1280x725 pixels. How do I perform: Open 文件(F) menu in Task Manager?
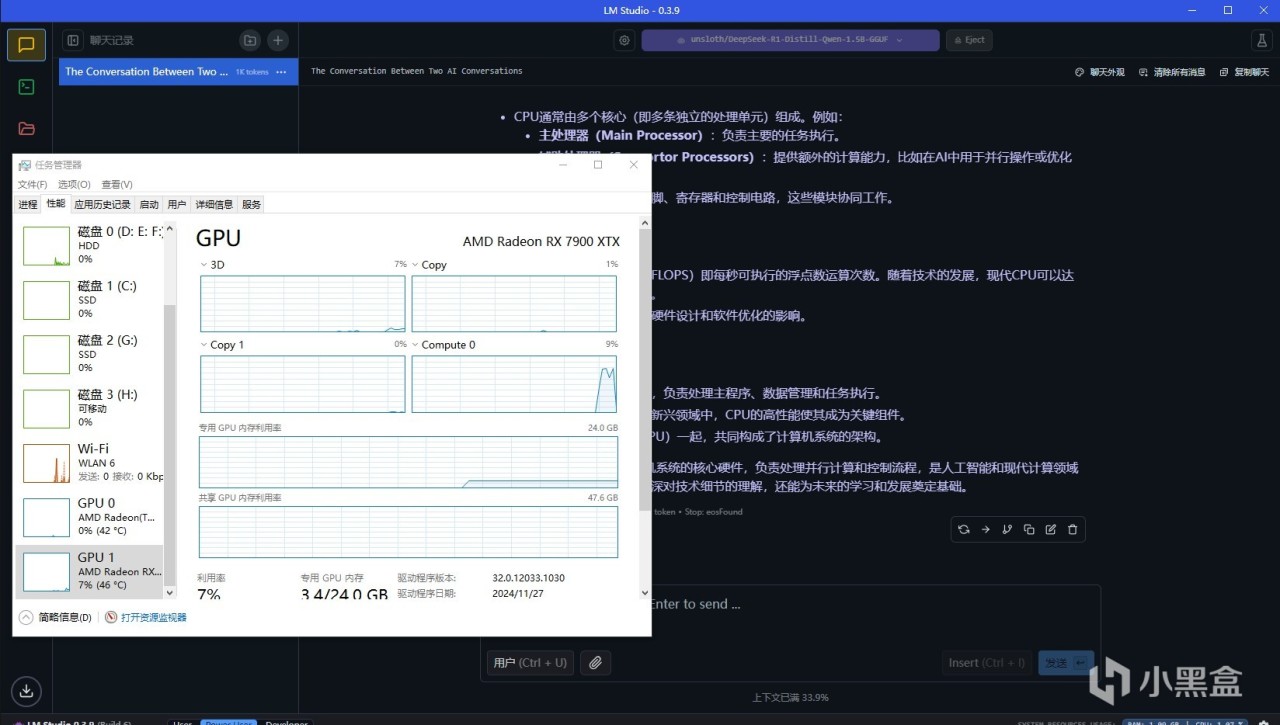pos(32,185)
